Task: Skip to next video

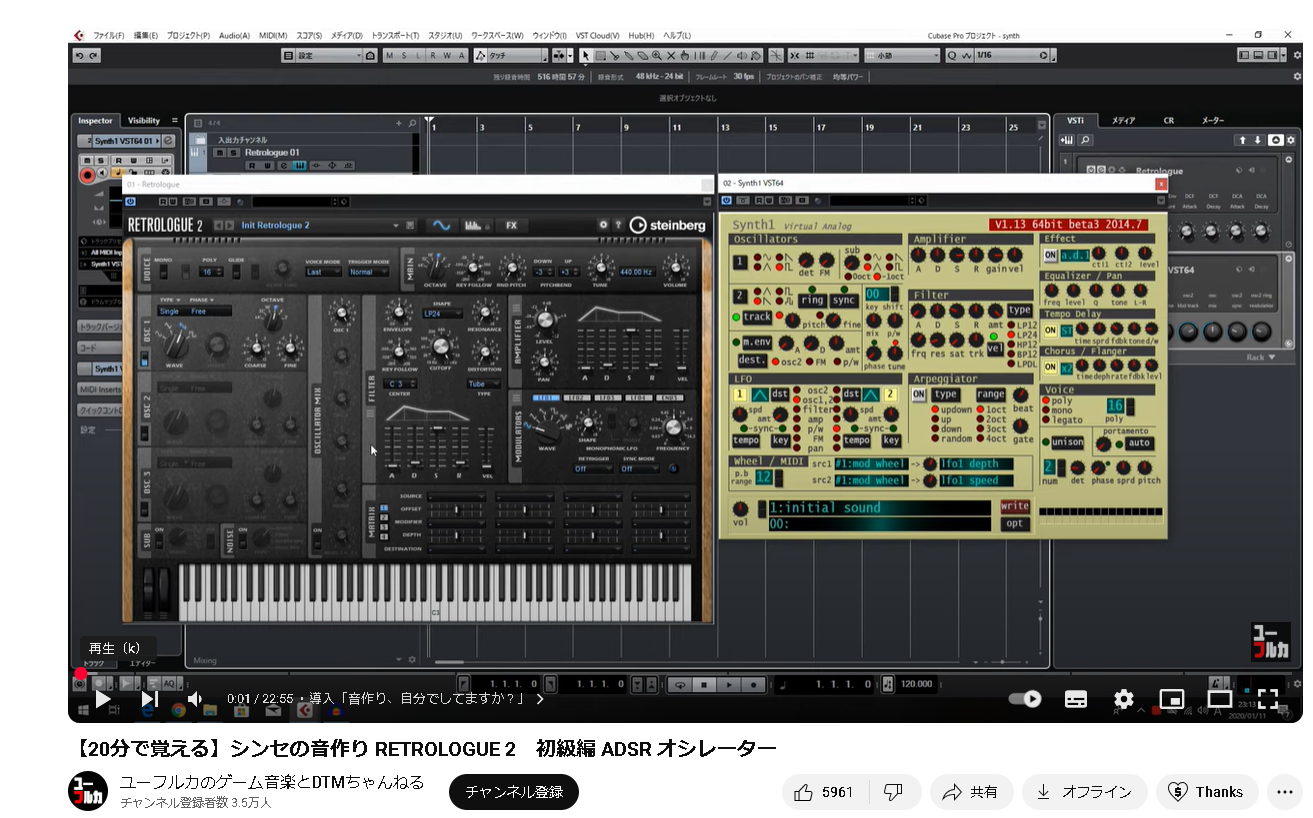Action: [150, 699]
